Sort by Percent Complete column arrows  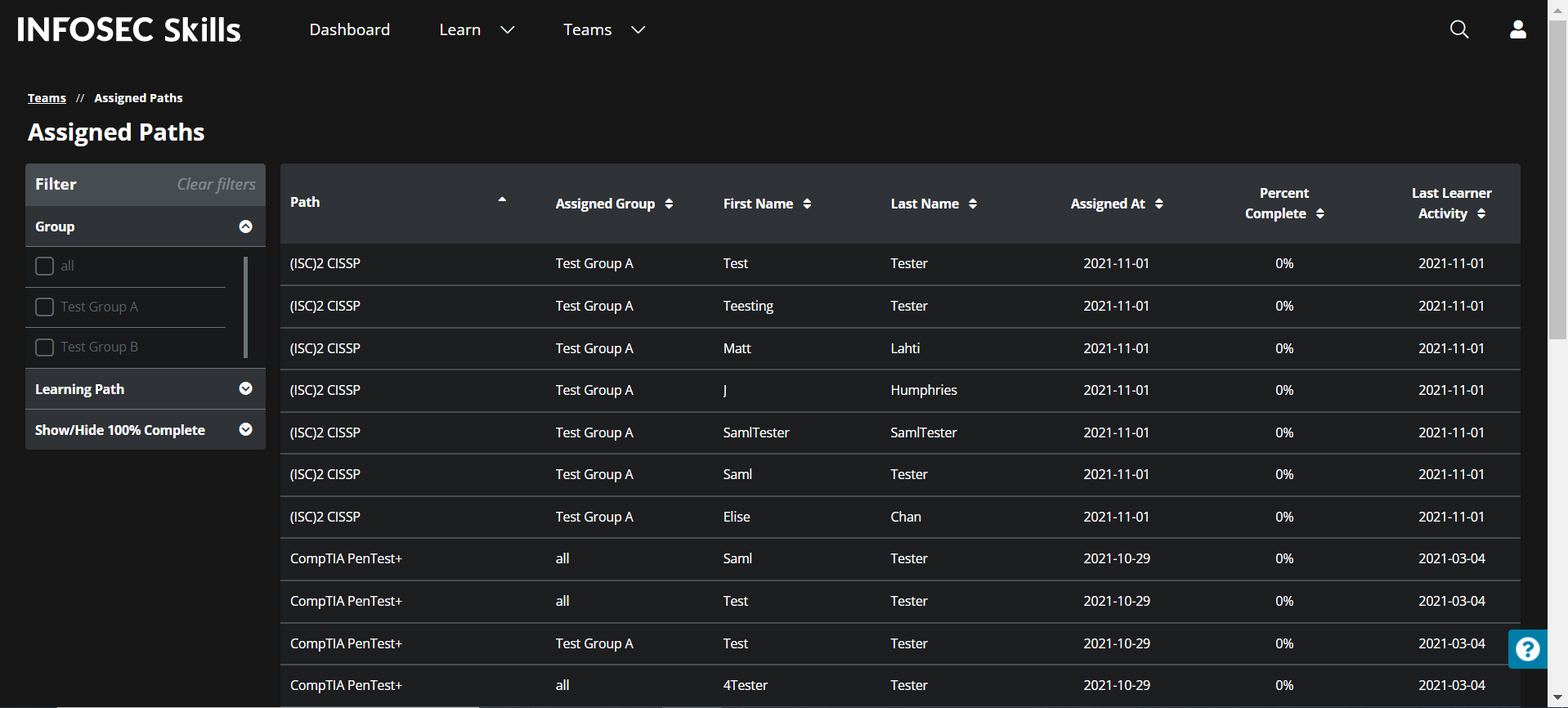1320,213
